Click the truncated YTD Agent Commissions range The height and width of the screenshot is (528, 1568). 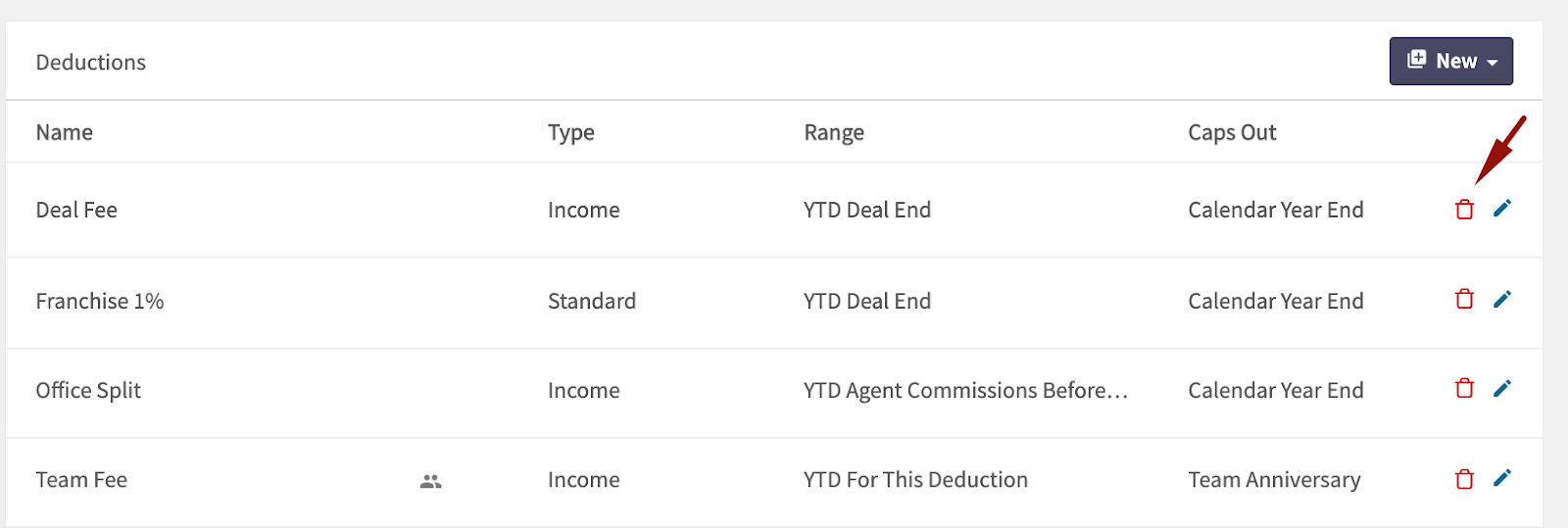pyautogui.click(x=965, y=390)
